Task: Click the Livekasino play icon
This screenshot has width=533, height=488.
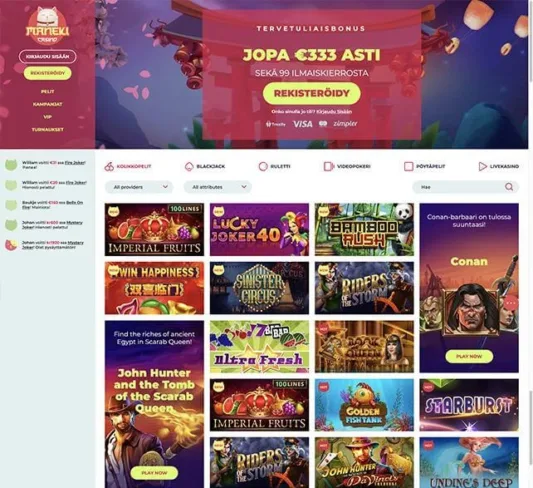Action: click(482, 167)
